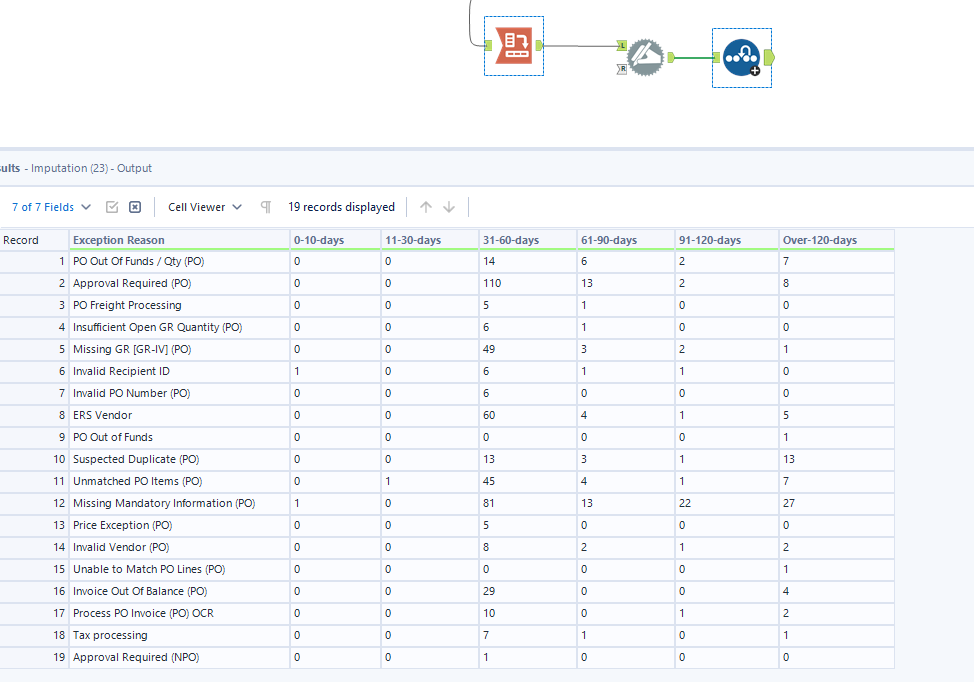Expand the Cell Viewer dropdown
Screen dimensions: 974x682
pyautogui.click(x=205, y=207)
